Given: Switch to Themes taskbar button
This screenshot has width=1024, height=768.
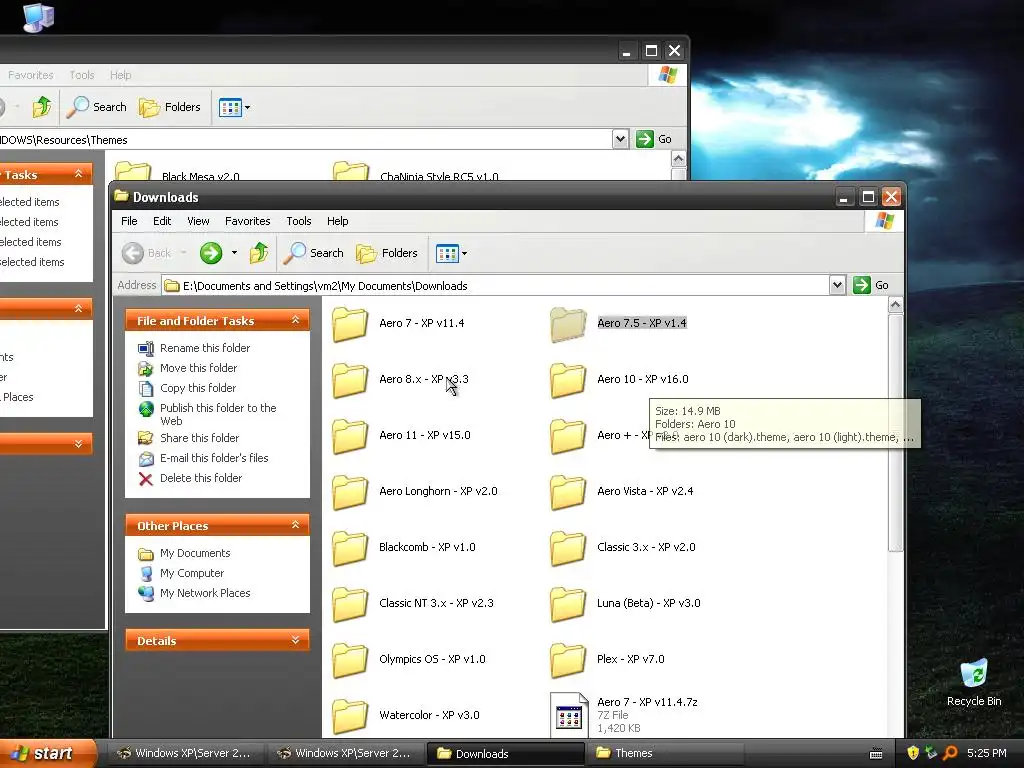Looking at the screenshot, I should coord(664,753).
